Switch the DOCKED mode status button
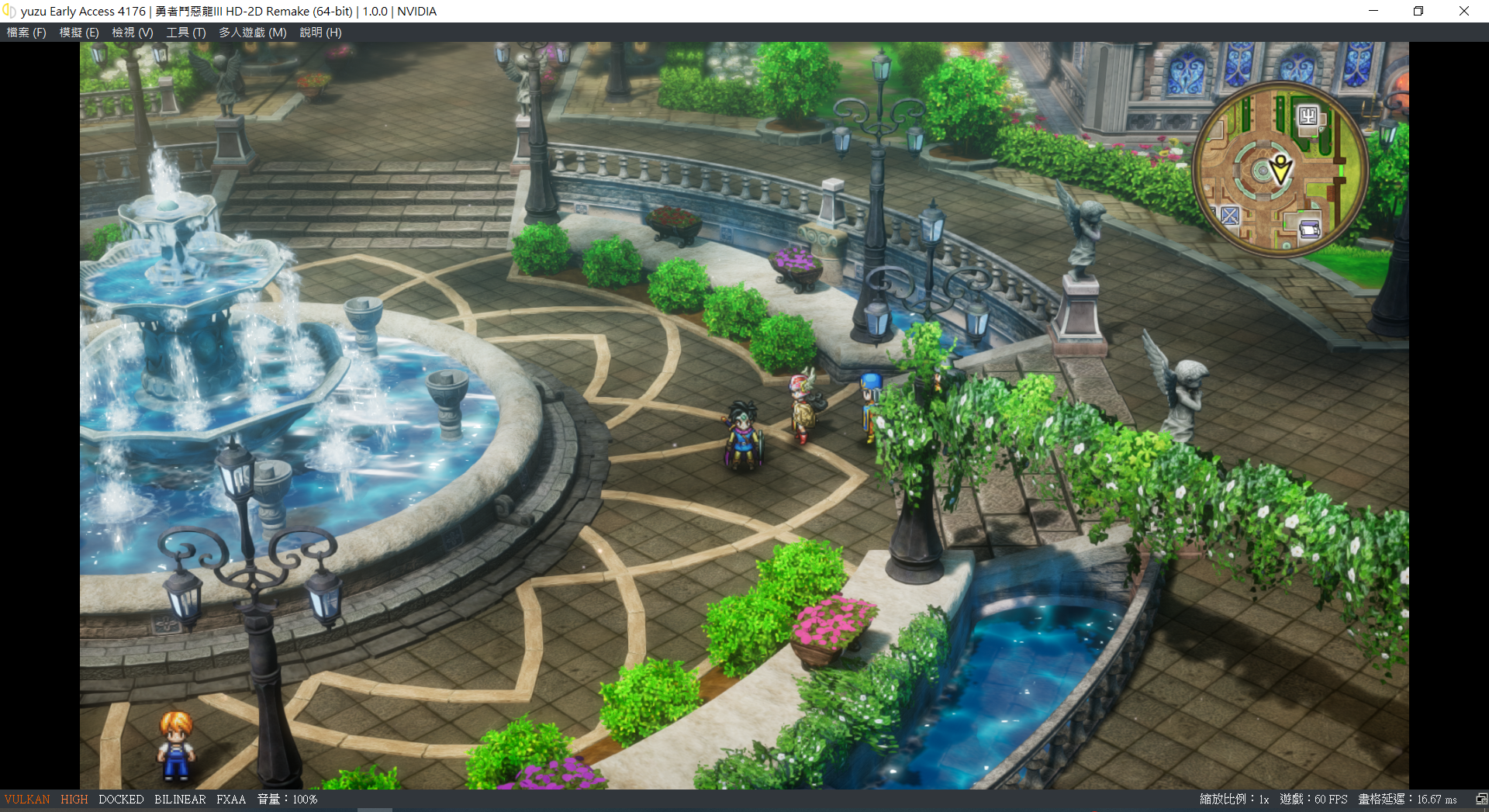Viewport: 1489px width, 812px height. coord(121,800)
